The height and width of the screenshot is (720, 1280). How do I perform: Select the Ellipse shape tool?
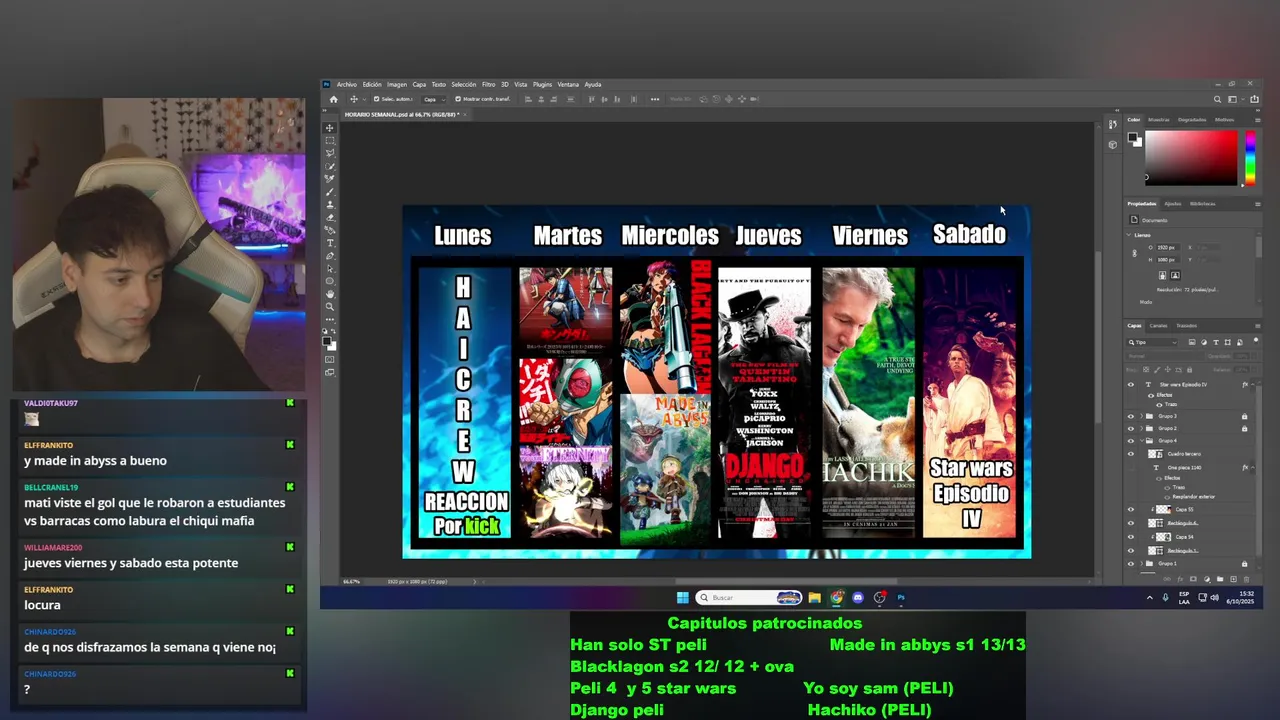click(330, 281)
